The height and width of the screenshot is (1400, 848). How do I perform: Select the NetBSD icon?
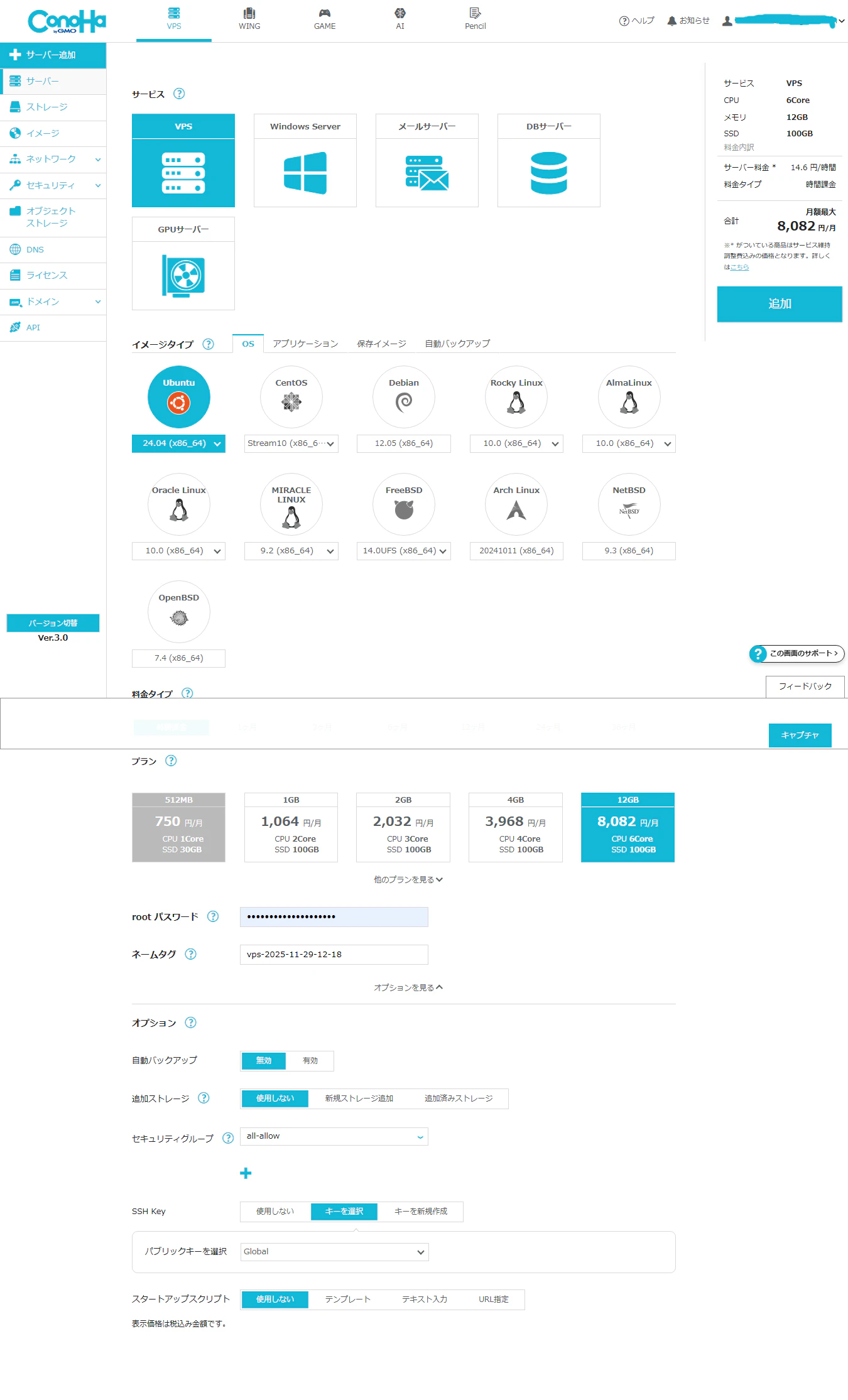(629, 504)
